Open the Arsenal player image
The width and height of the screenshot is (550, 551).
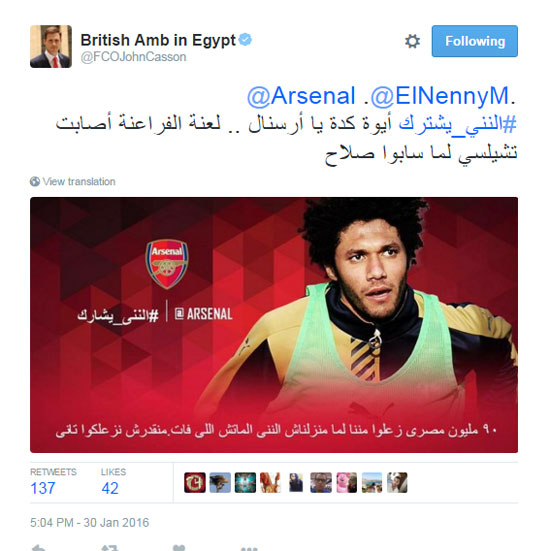[x=274, y=325]
